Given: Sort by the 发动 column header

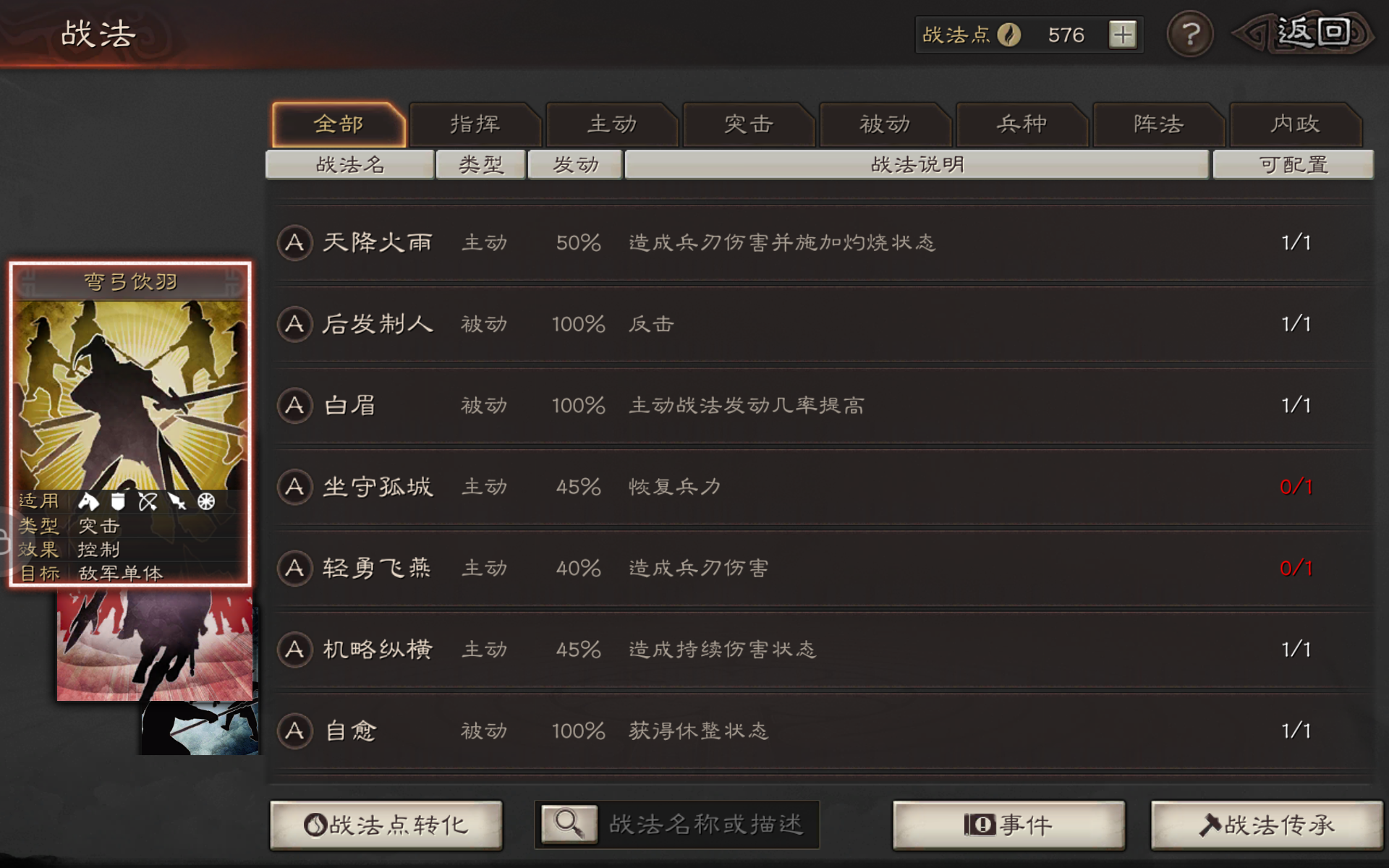Looking at the screenshot, I should [575, 164].
